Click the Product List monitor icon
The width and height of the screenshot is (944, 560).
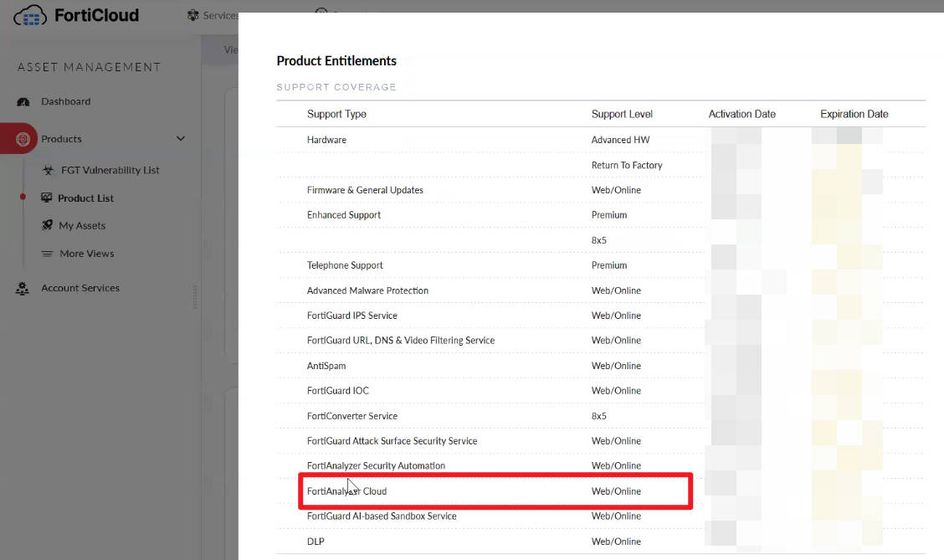pos(47,198)
